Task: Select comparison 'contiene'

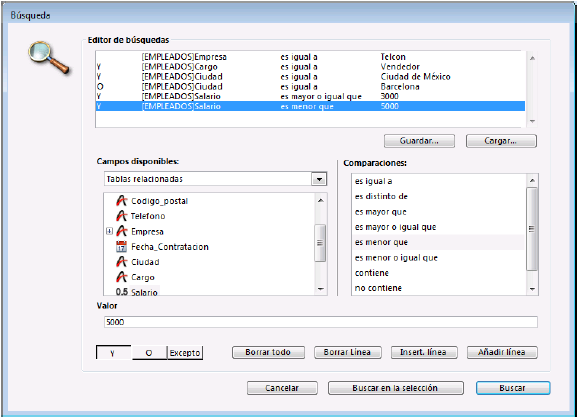Action: click(371, 273)
